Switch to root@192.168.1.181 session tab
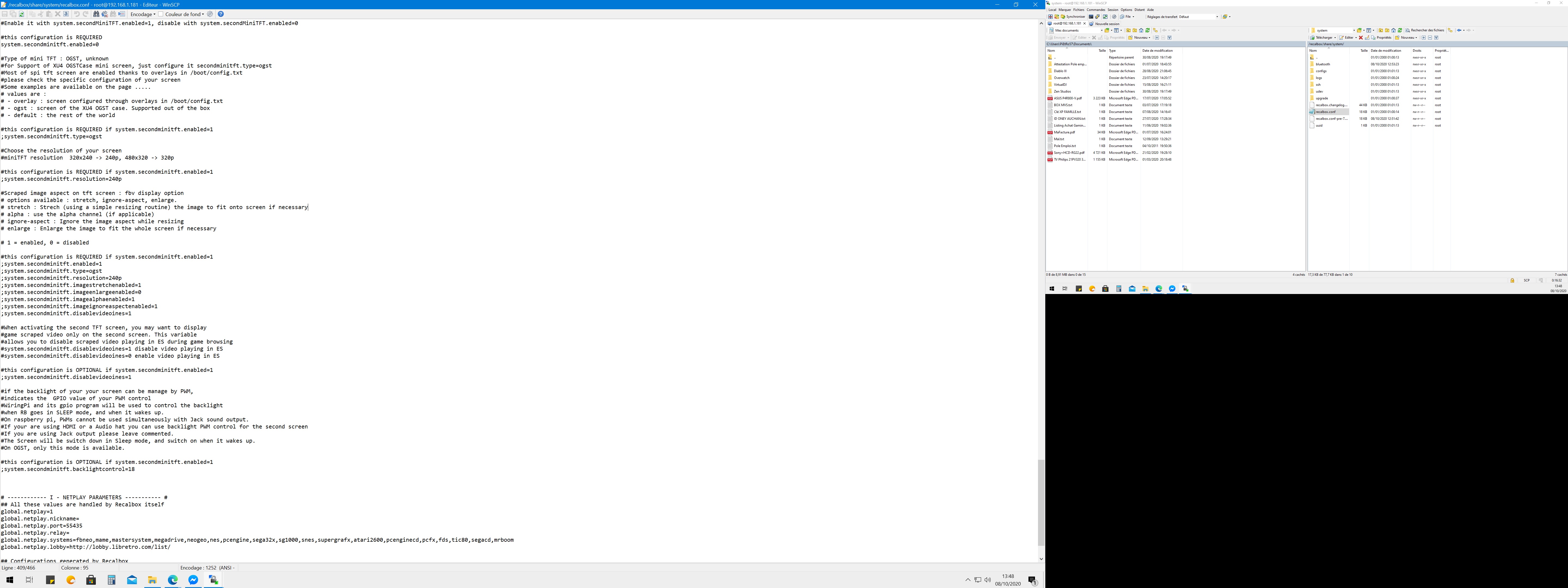Image resolution: width=1568 pixels, height=588 pixels. pos(1067,24)
